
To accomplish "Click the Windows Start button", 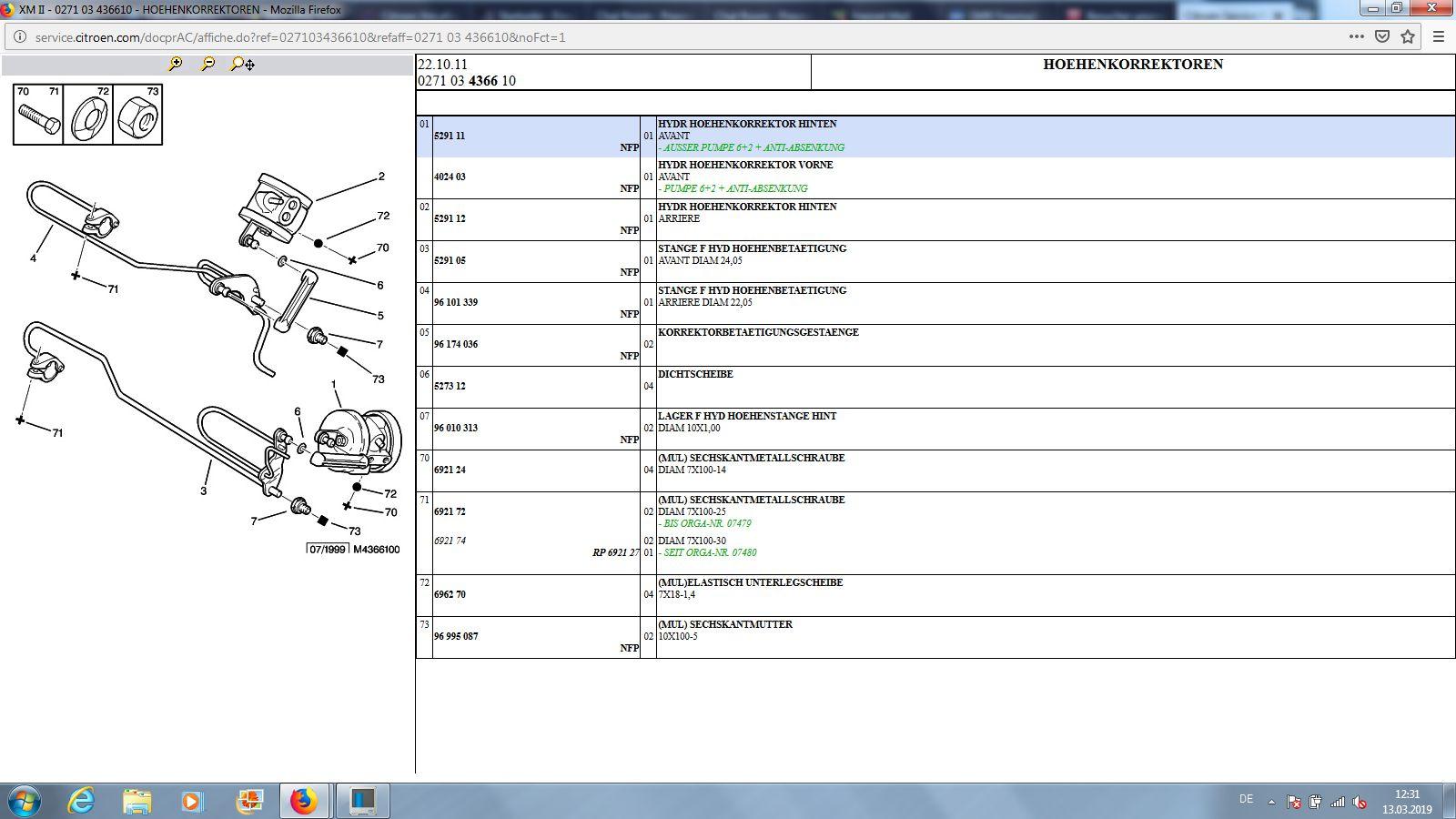I will coord(25,801).
